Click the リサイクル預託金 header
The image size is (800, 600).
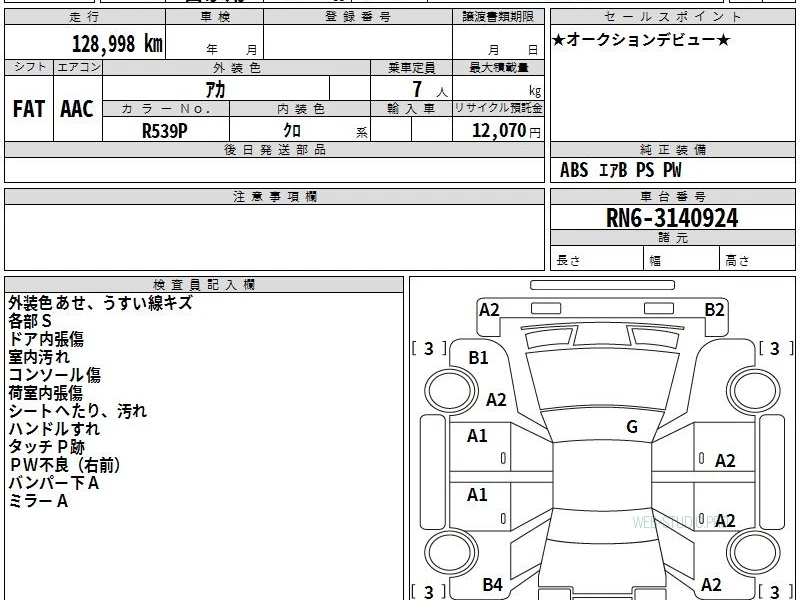tap(498, 109)
